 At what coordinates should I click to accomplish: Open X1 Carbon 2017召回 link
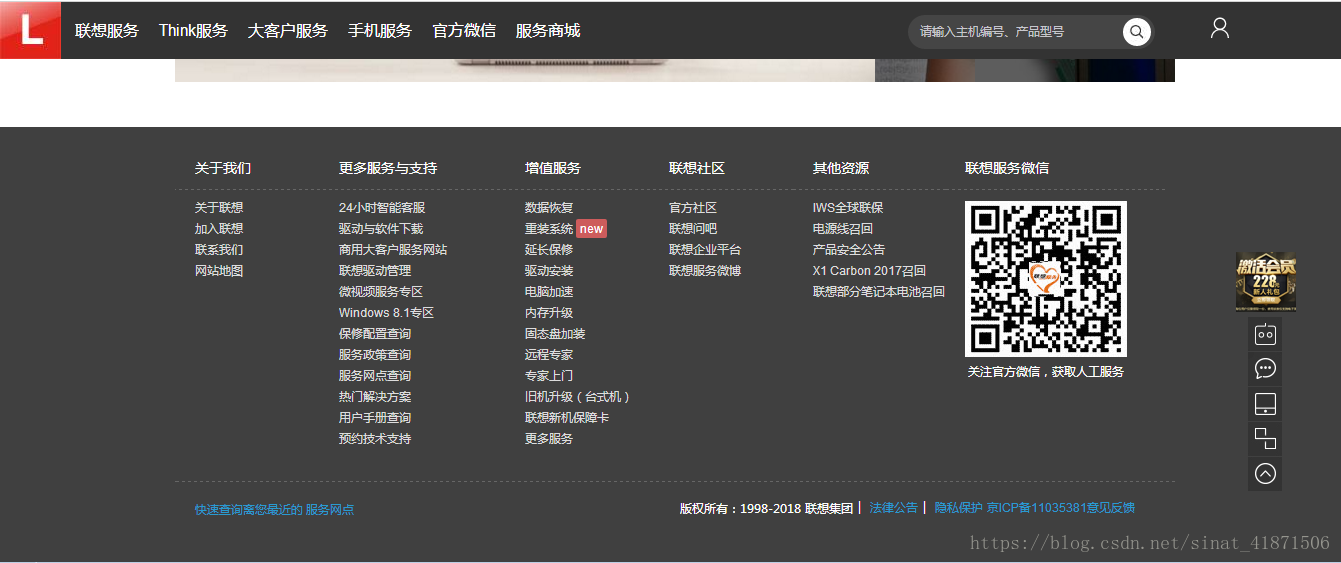coord(870,271)
